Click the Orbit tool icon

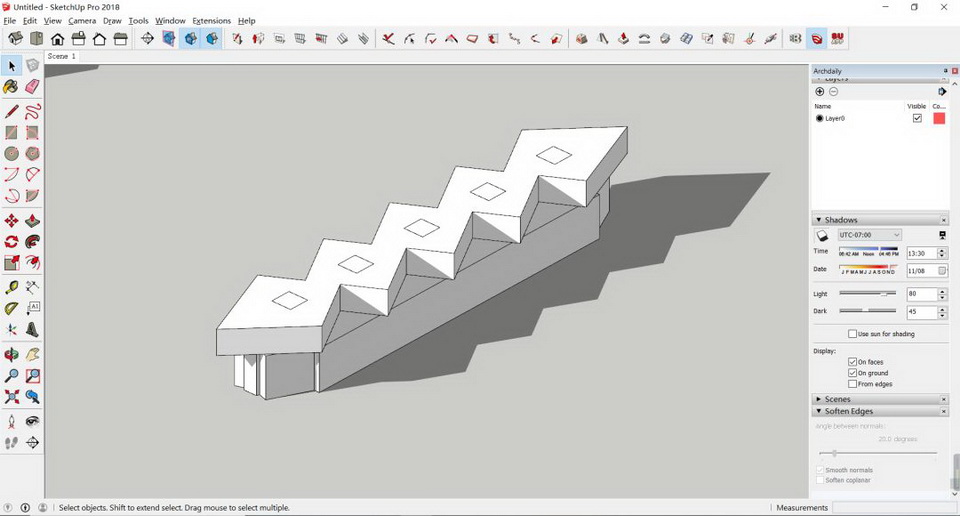[11, 354]
